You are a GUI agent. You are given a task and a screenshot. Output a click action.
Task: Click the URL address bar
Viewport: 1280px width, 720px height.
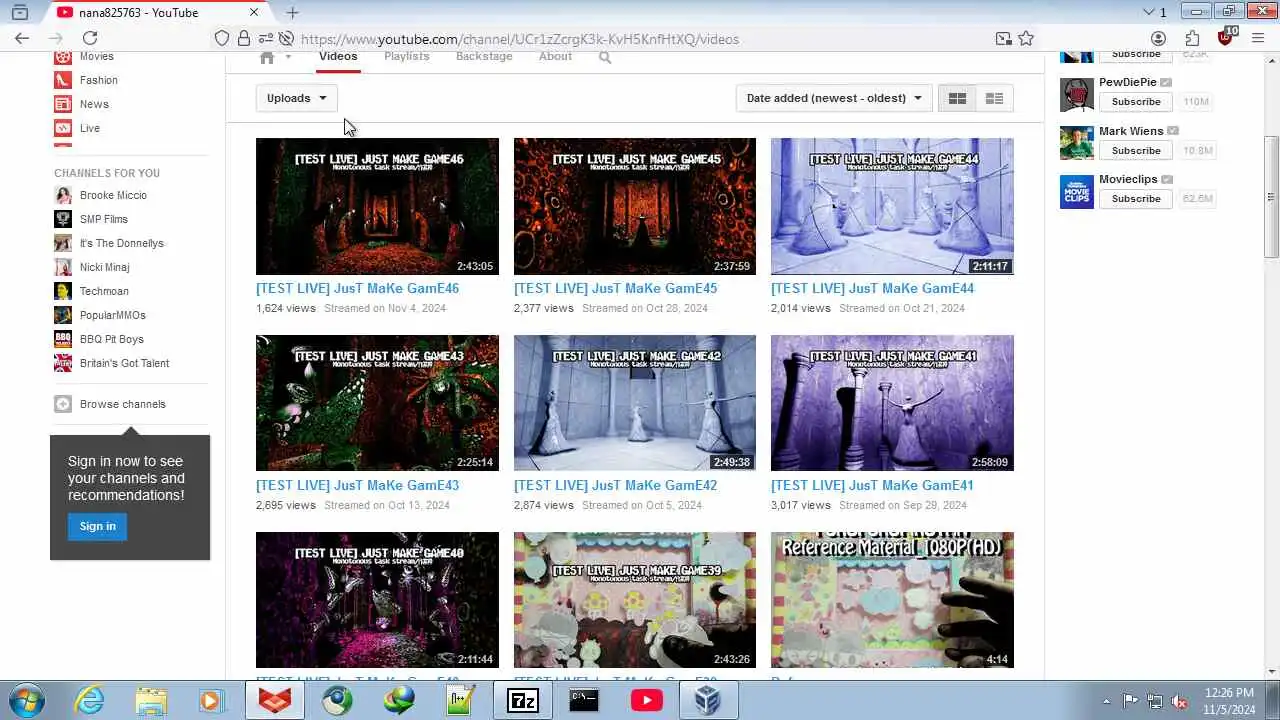640,39
